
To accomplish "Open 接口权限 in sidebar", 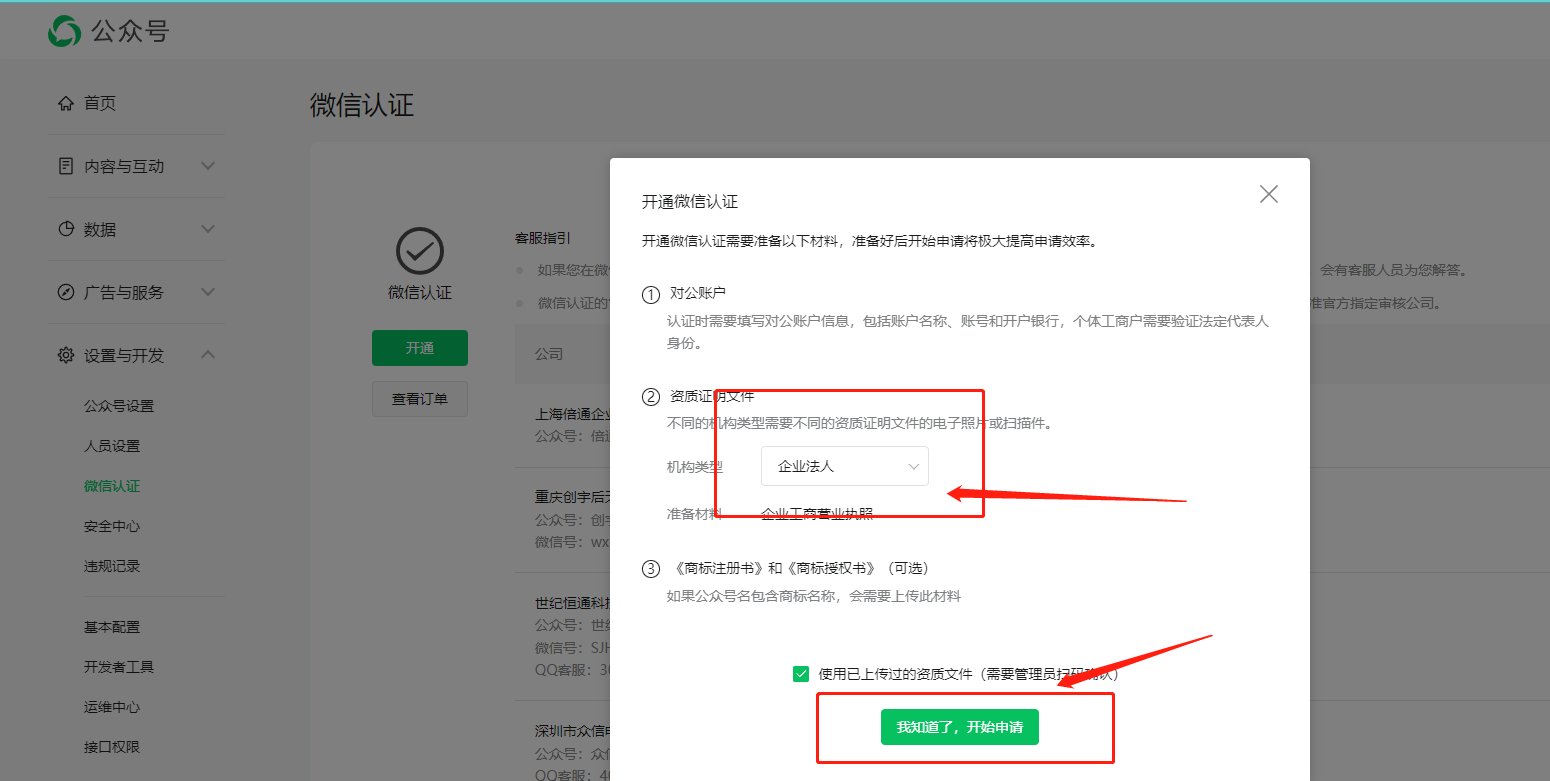I will [x=112, y=747].
